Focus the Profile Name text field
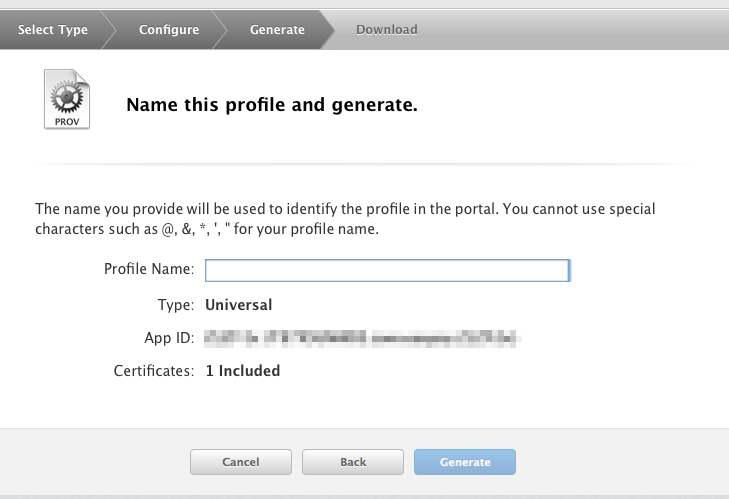 [x=387, y=270]
